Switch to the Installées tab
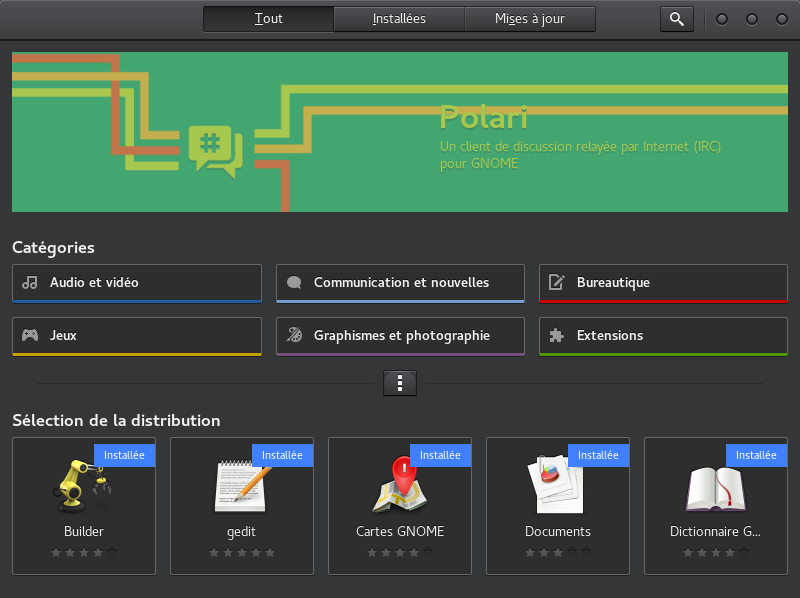Viewport: 800px width, 598px height. 399,19
